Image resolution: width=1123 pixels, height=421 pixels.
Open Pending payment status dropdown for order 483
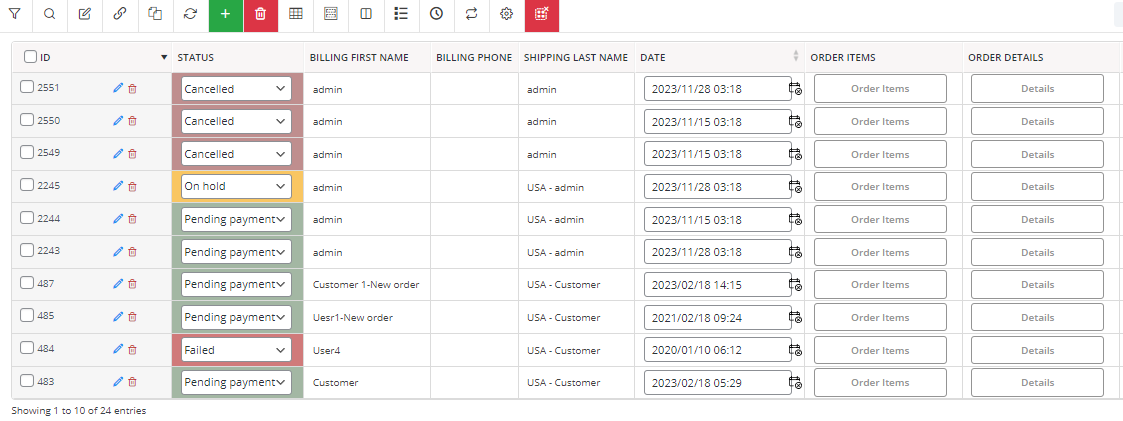tap(236, 382)
